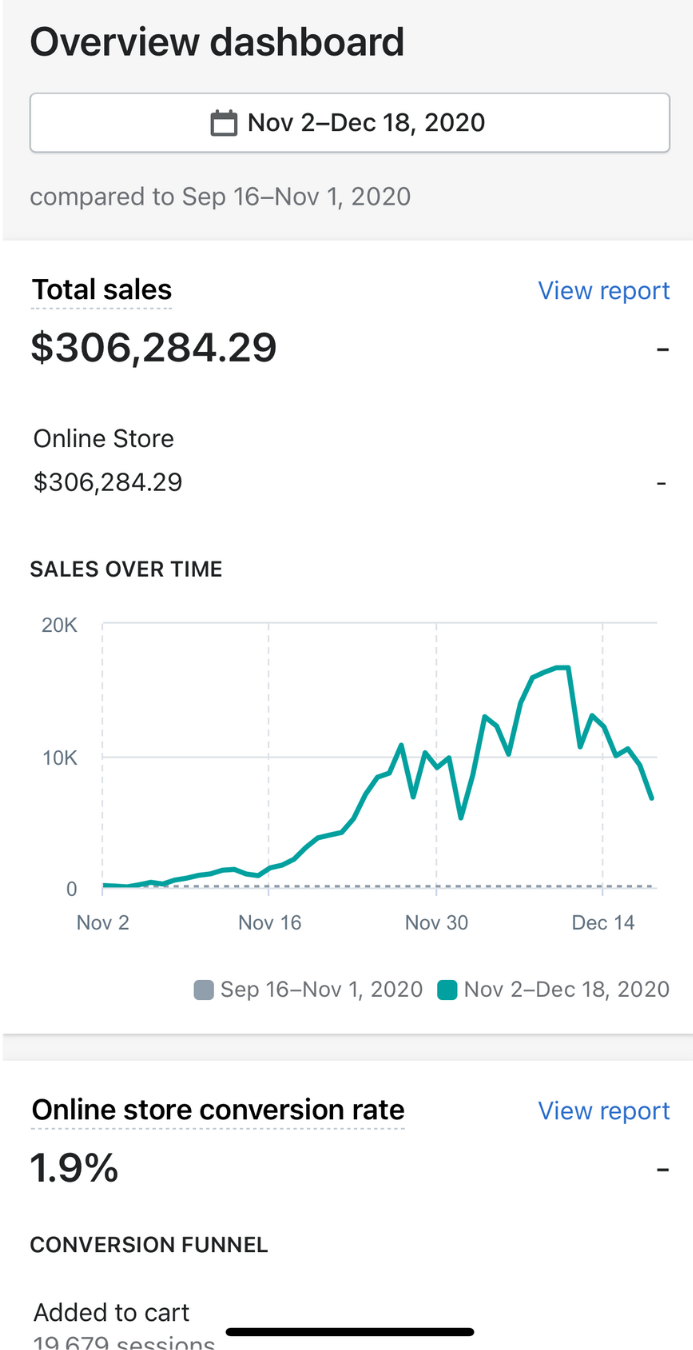Click the calendar icon in the date picker

[x=224, y=123]
